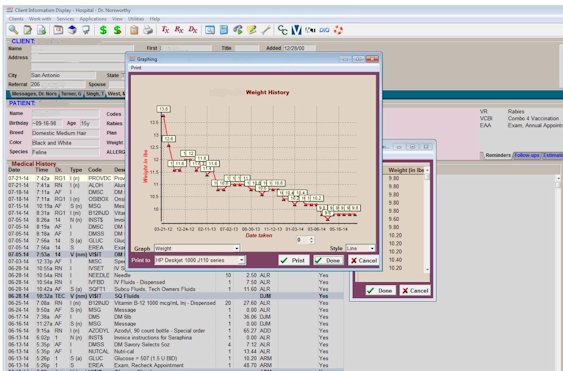The image size is (563, 371).
Task: Click the wrench tool icon
Action: coord(266,30)
